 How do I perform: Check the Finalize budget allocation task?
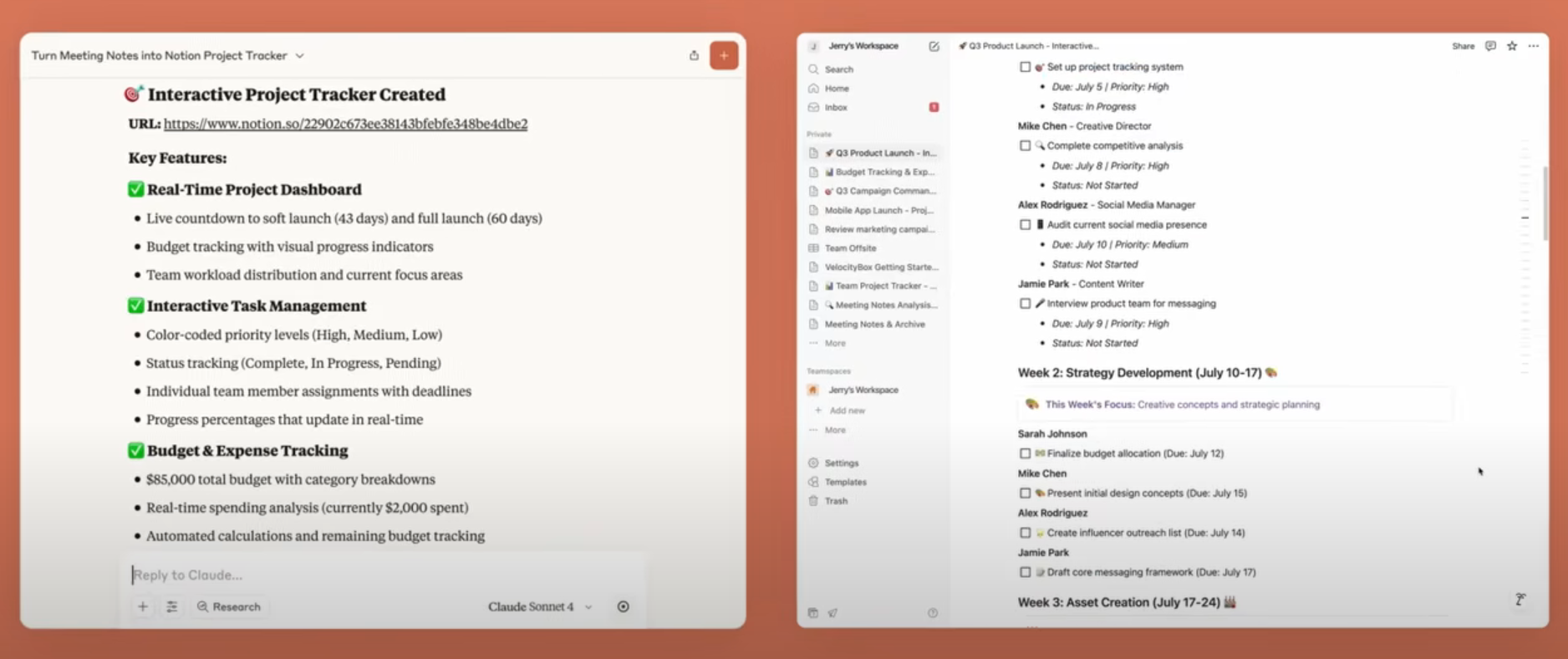click(x=1025, y=453)
